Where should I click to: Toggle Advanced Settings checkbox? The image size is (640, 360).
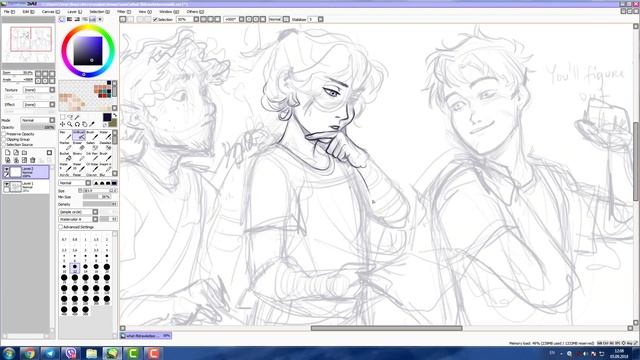coord(60,227)
